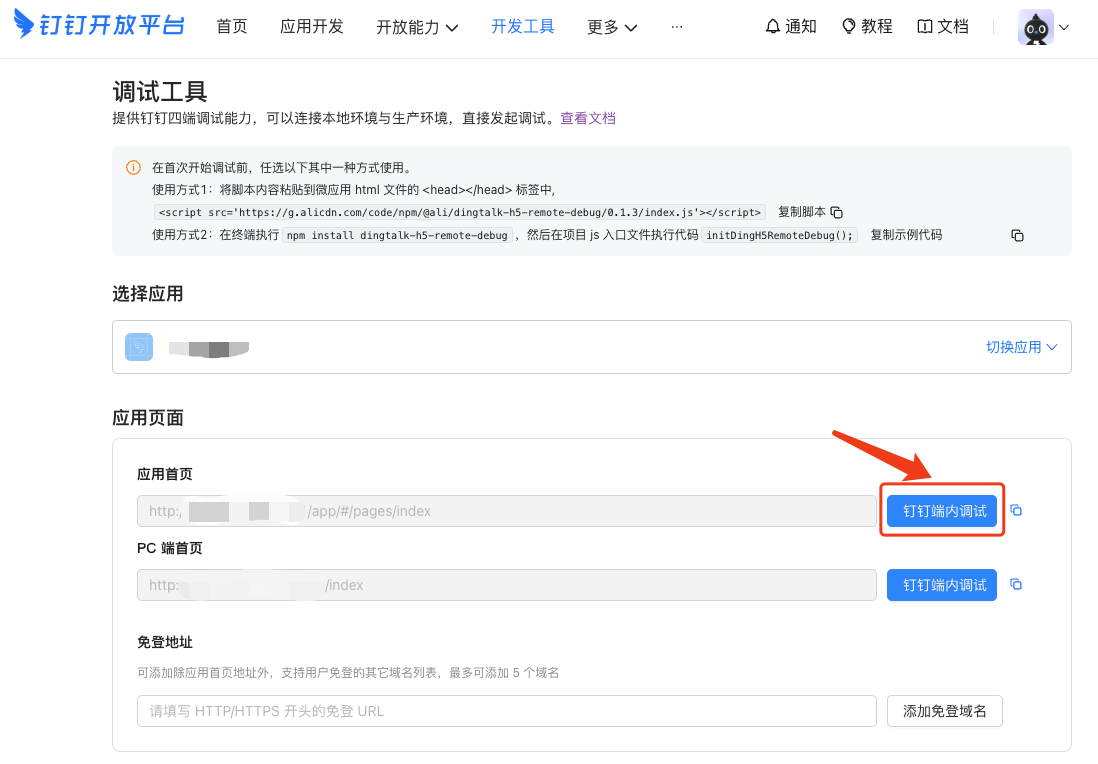Click the ellipsis overflow menu in the navbar
Viewport: 1098px width, 764px height.
point(676,27)
